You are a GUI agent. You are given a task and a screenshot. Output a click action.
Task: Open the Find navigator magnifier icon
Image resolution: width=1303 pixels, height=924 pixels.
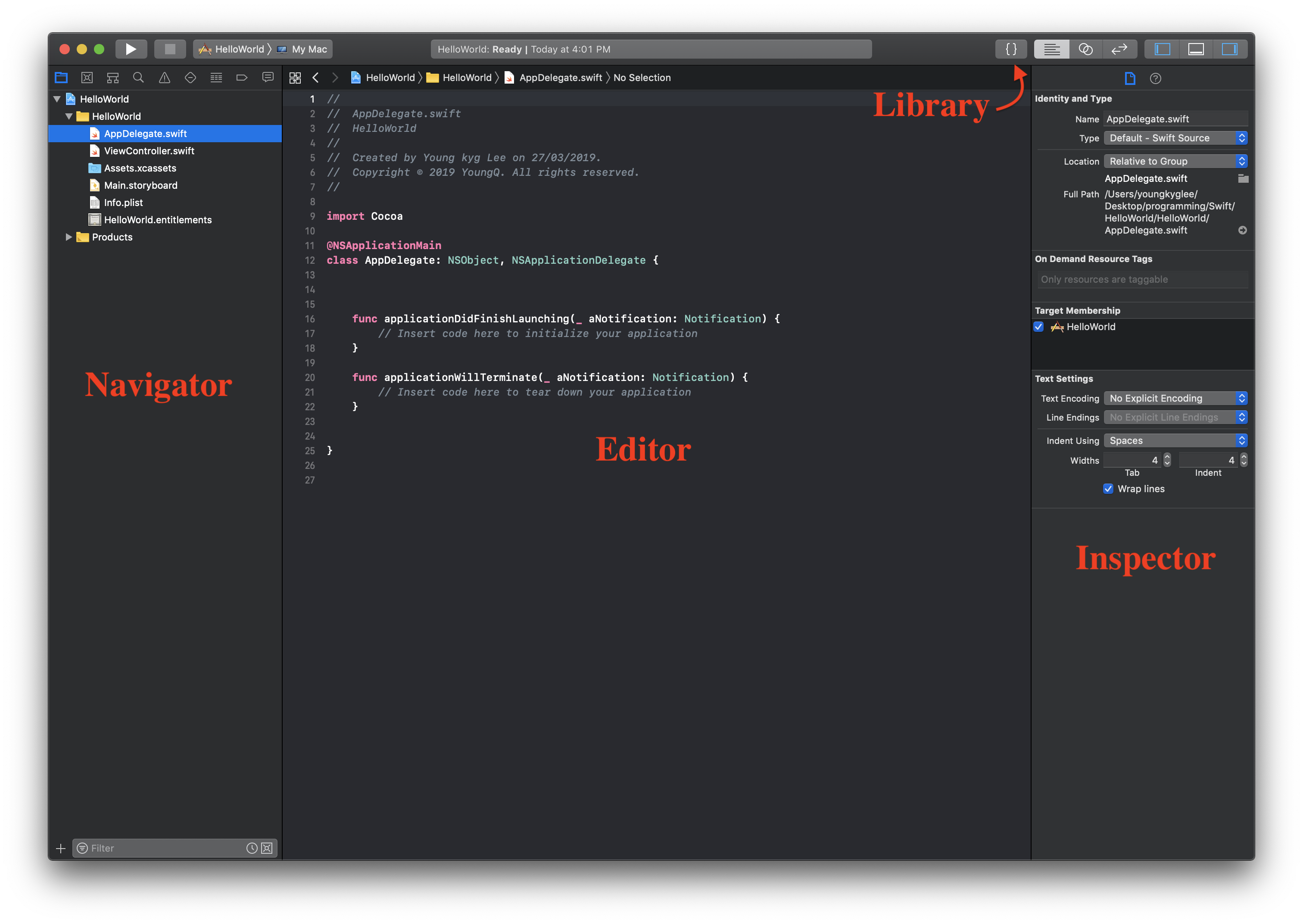coord(138,78)
